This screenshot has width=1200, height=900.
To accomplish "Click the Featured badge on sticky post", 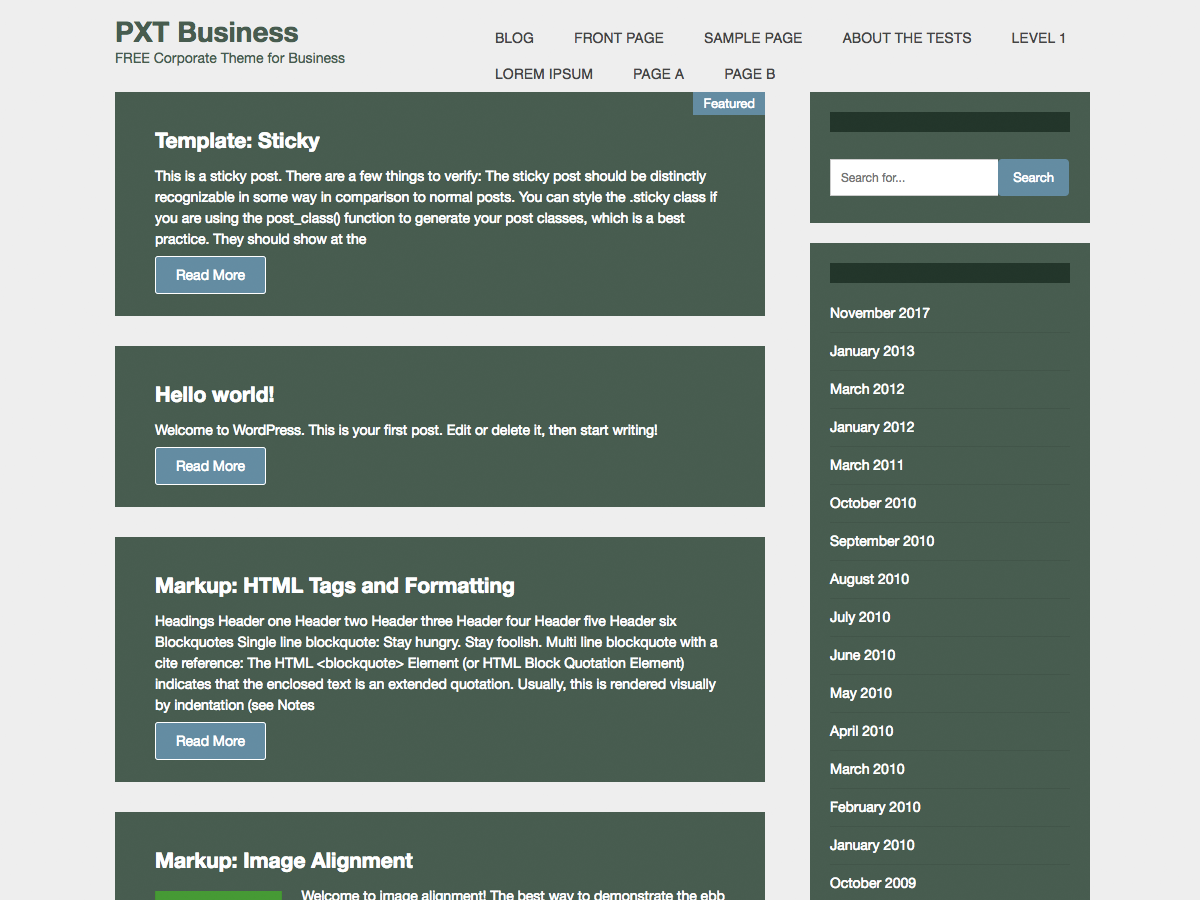I will pos(728,104).
